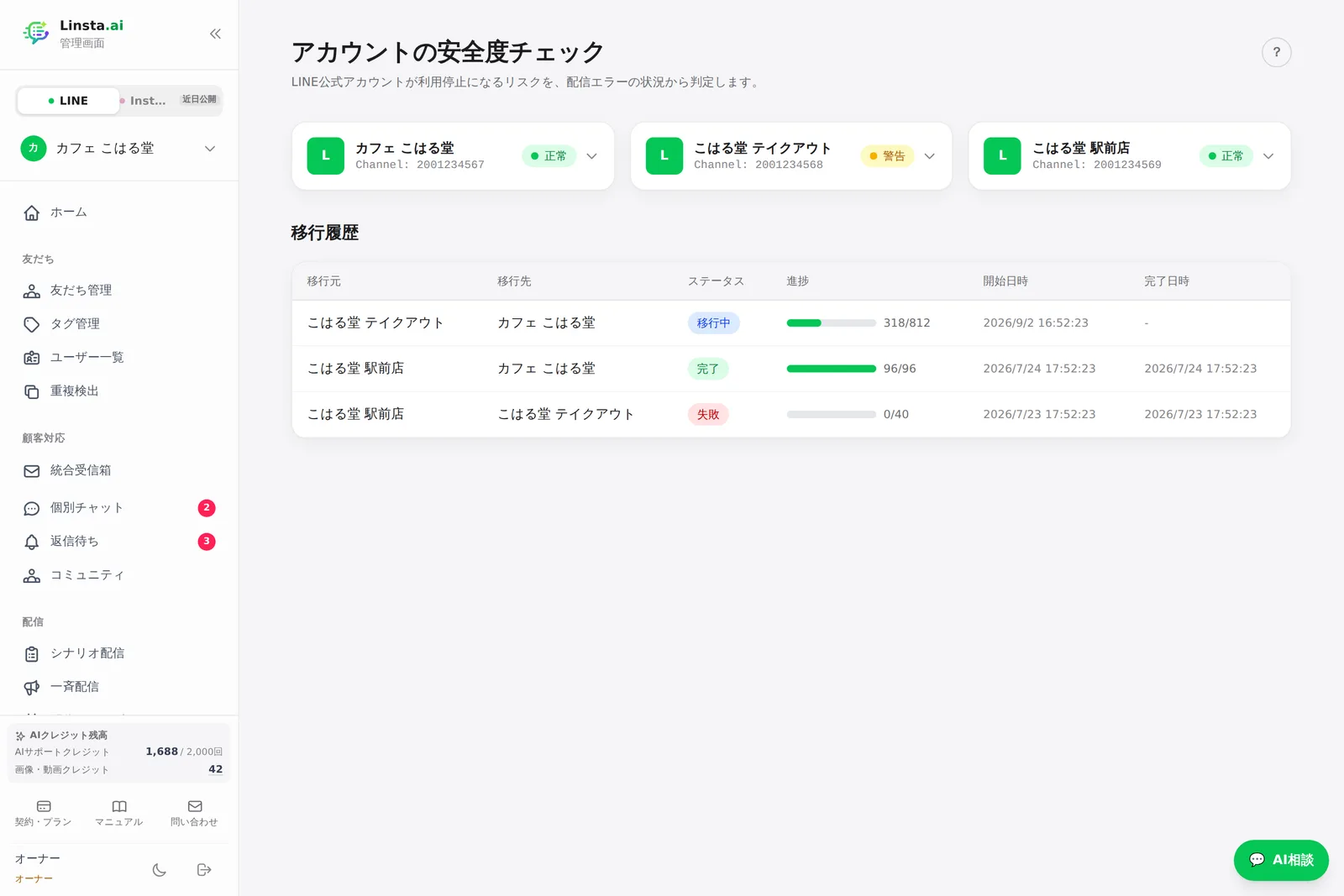Click the AIクレジット残高 sparkle icon

20,736
